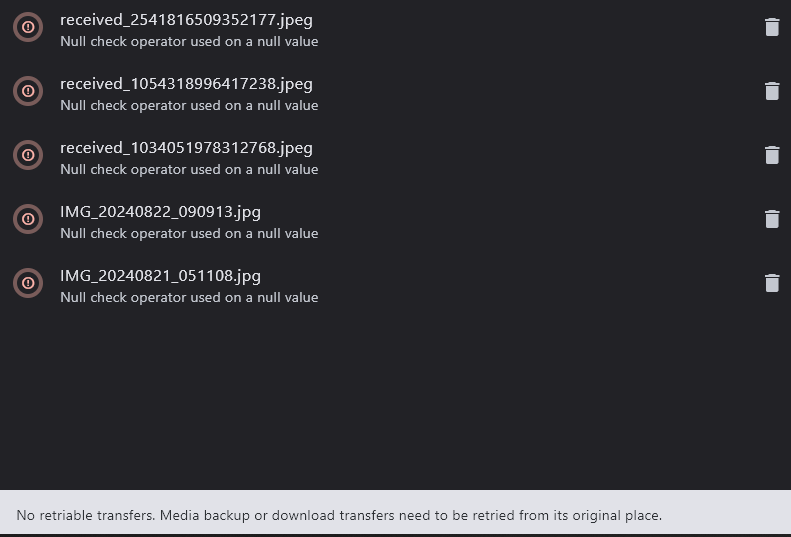This screenshot has height=537, width=791.
Task: Open the IMG_20240822_090913.jpg transfer entry
Action: click(x=396, y=219)
